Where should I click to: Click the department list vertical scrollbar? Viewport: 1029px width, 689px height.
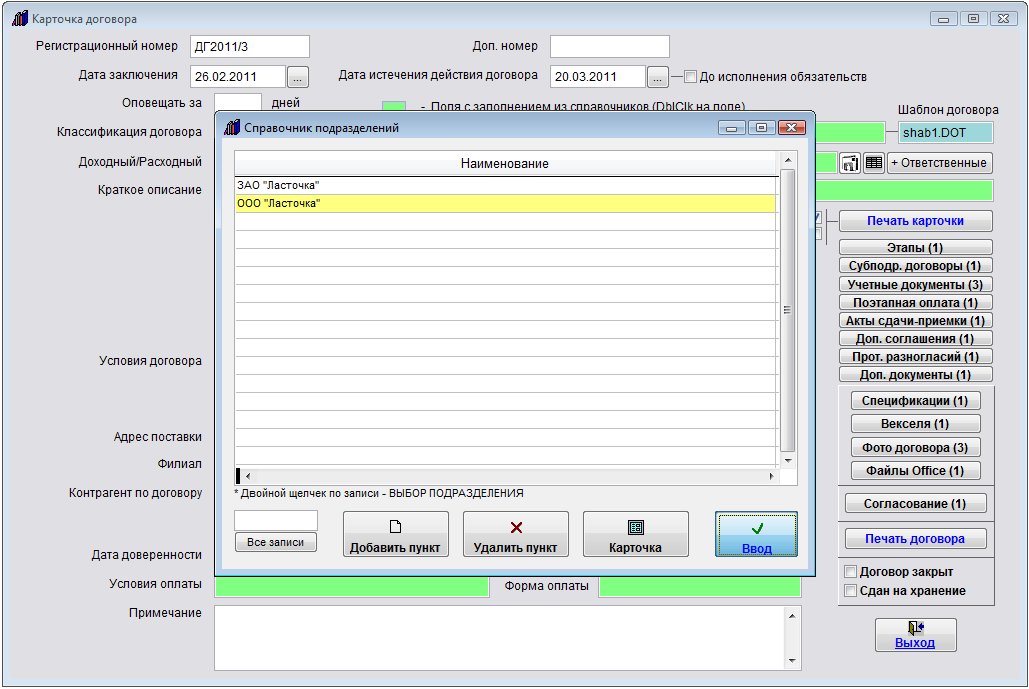click(788, 310)
